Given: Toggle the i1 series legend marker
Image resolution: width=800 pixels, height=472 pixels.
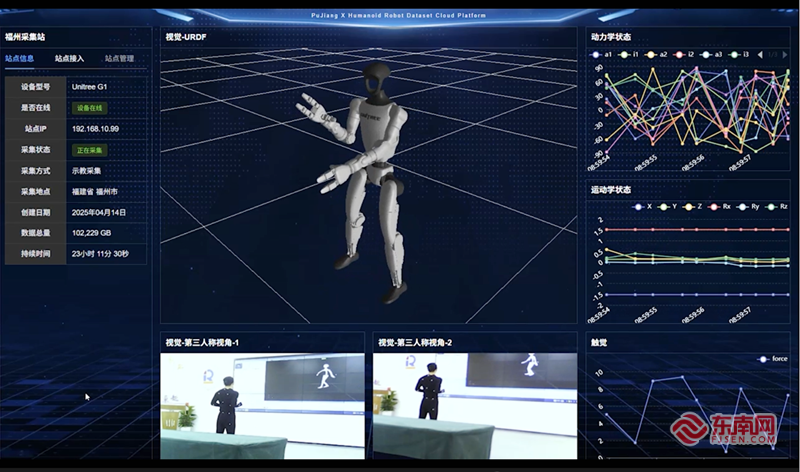Looking at the screenshot, I should pos(625,54).
